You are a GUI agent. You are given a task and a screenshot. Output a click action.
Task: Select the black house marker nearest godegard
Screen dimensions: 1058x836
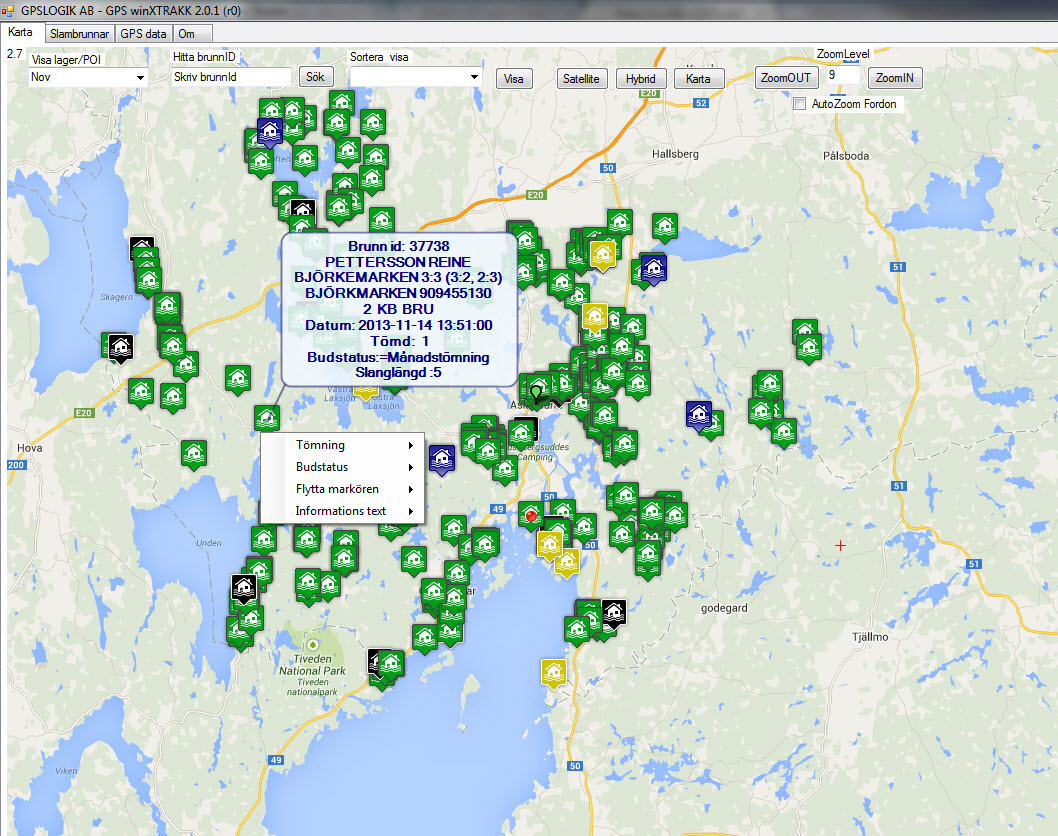click(x=613, y=611)
